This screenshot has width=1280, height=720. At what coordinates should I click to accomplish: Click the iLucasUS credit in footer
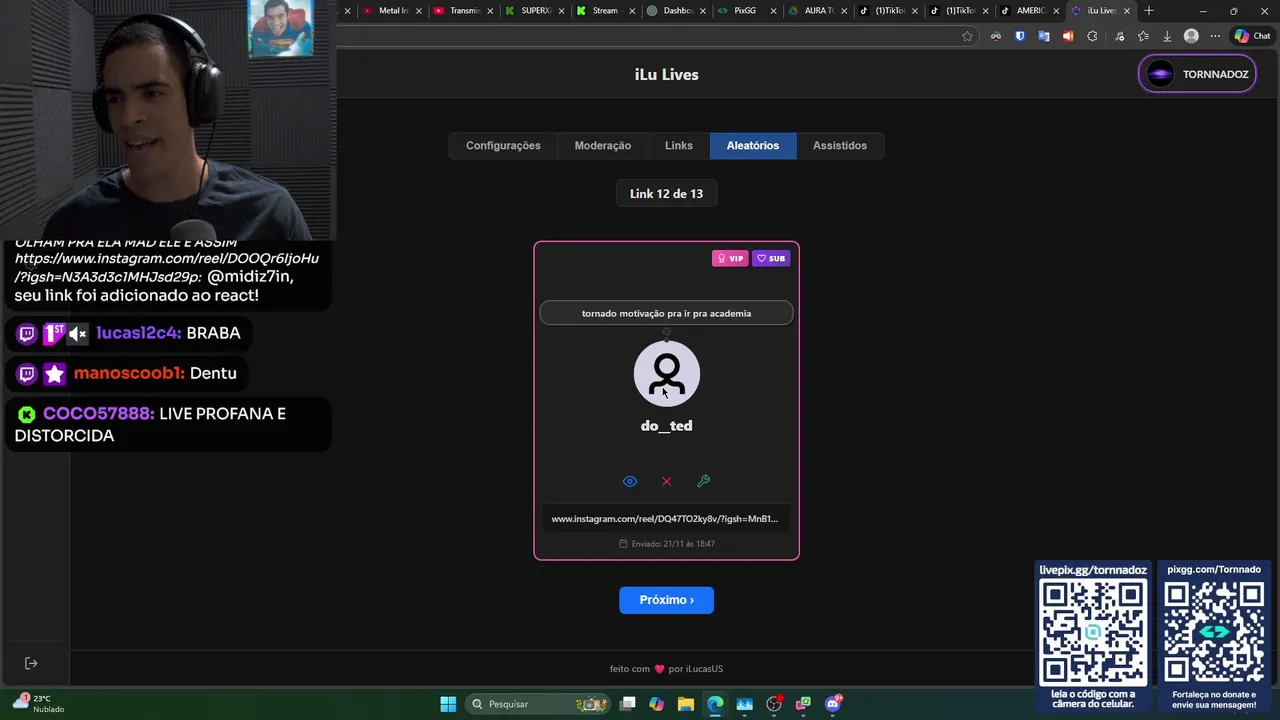(x=704, y=669)
